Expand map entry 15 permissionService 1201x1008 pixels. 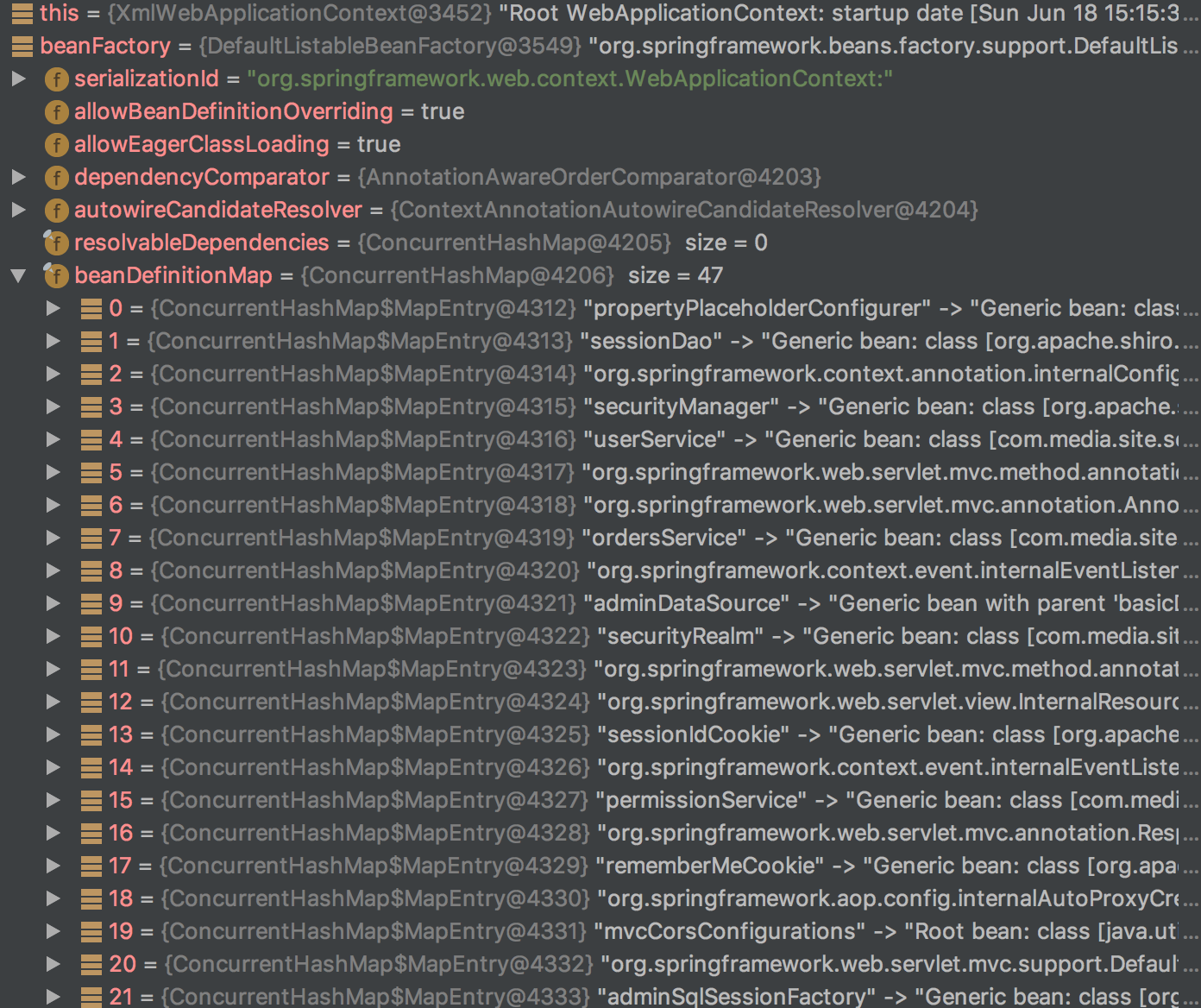(53, 800)
